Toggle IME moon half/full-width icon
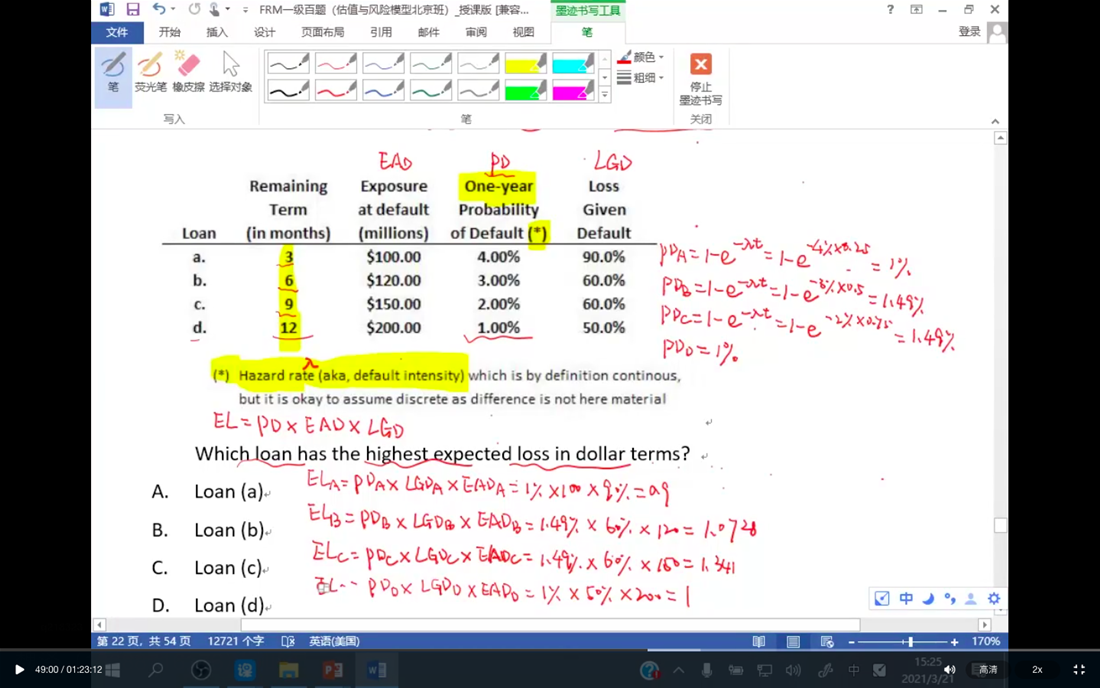1100x688 pixels. 928,598
